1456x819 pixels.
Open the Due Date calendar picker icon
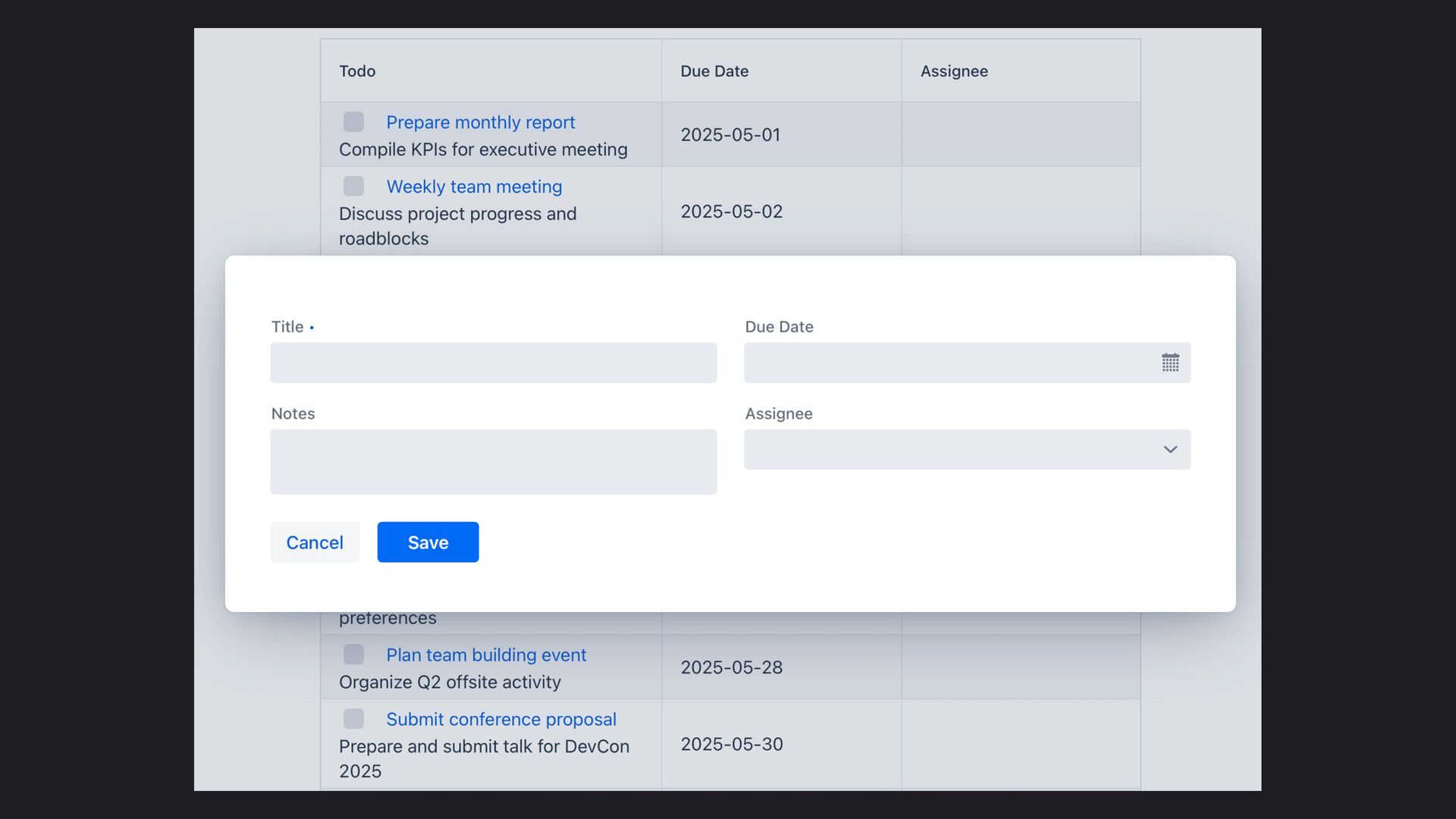click(x=1170, y=362)
